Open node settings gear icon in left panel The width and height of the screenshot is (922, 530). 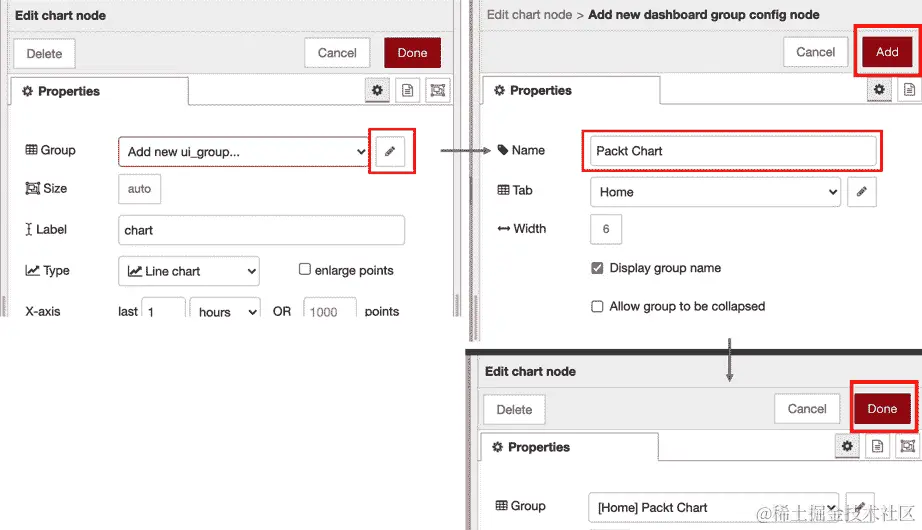pos(377,90)
